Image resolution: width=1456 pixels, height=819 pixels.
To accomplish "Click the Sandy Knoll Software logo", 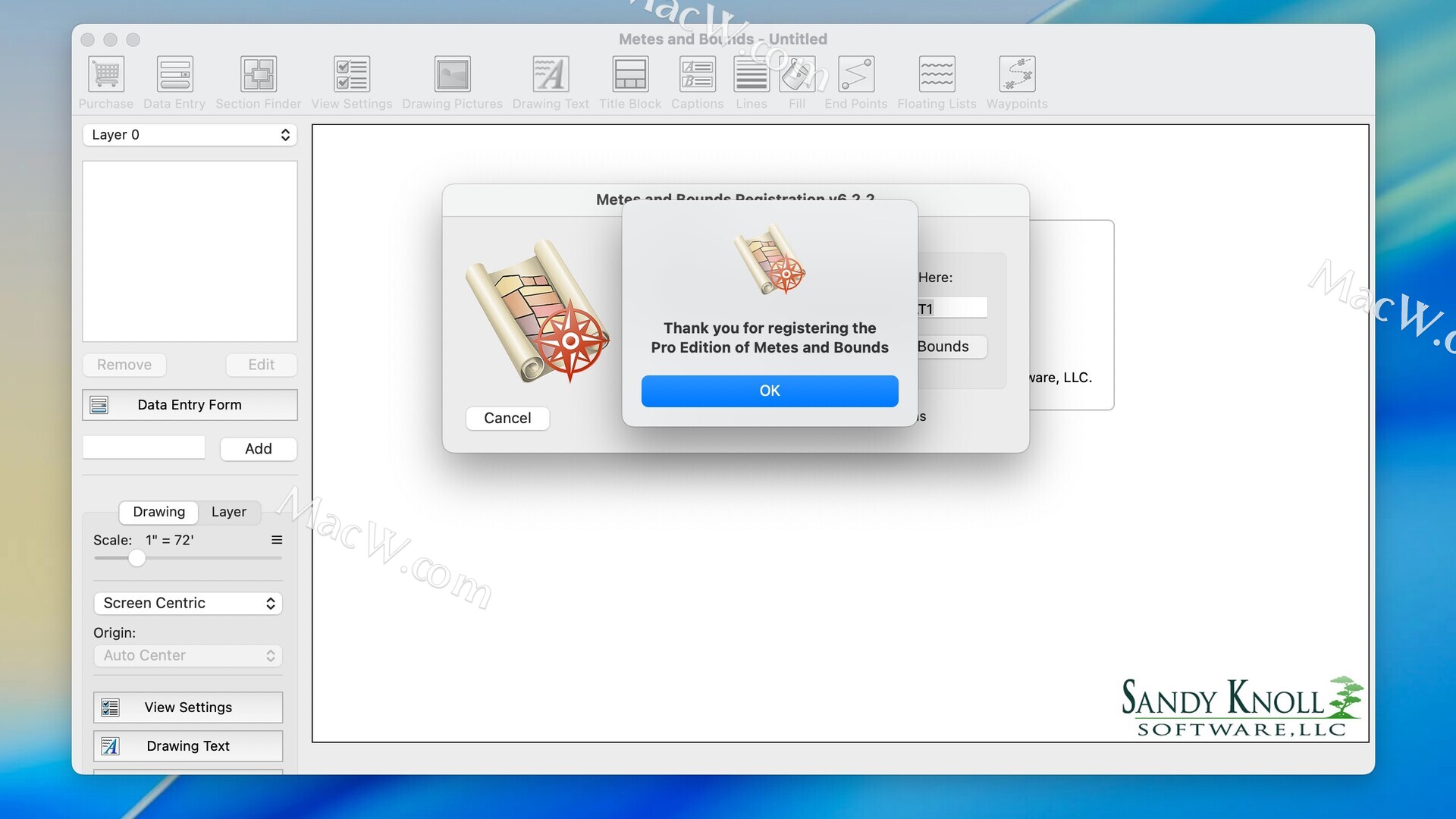I will (1241, 707).
